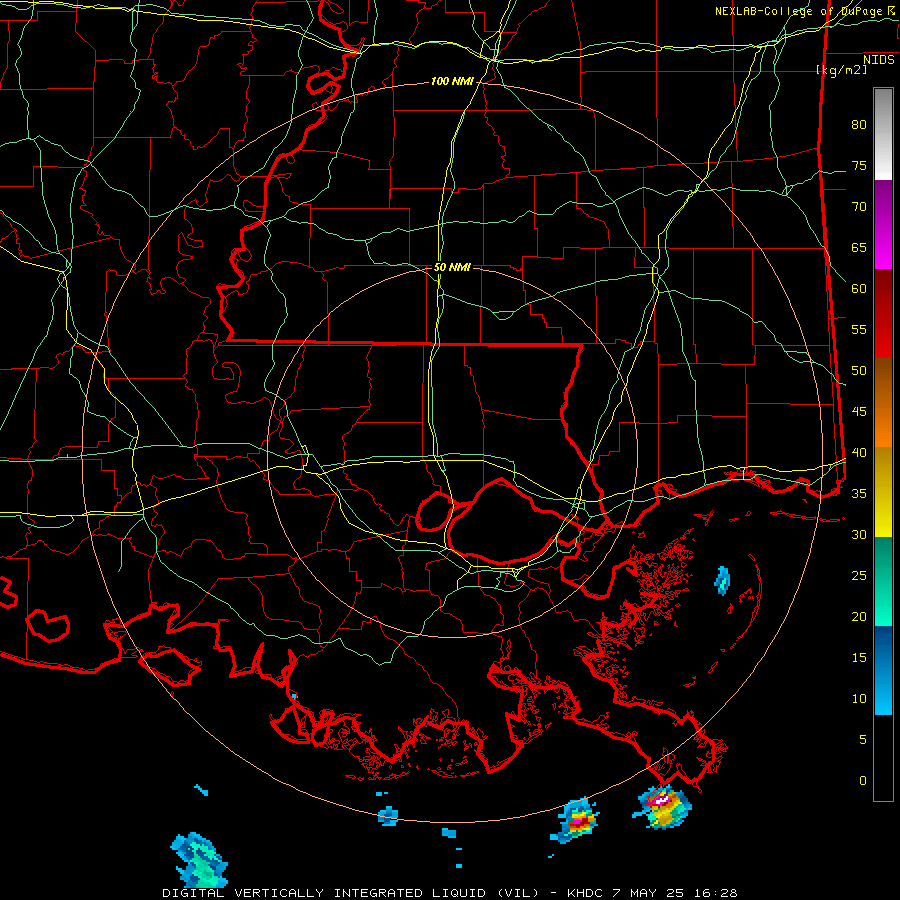Click the 75 value on the VIL scale
This screenshot has height=900, width=900.
[859, 166]
